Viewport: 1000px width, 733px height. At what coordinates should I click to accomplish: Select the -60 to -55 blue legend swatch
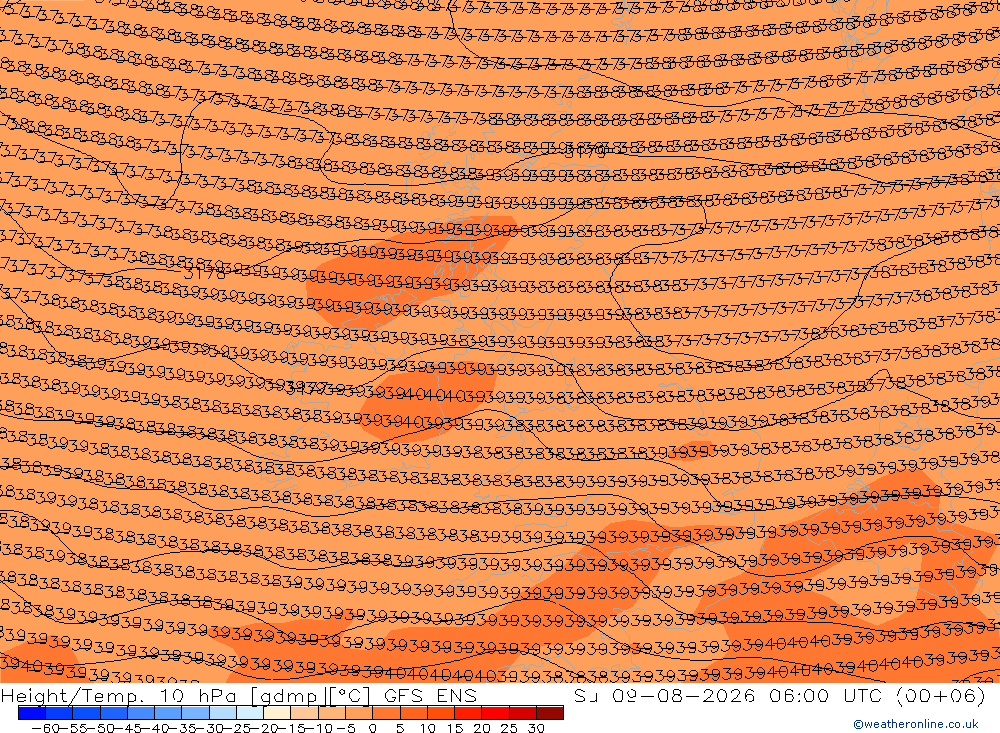click(x=59, y=713)
